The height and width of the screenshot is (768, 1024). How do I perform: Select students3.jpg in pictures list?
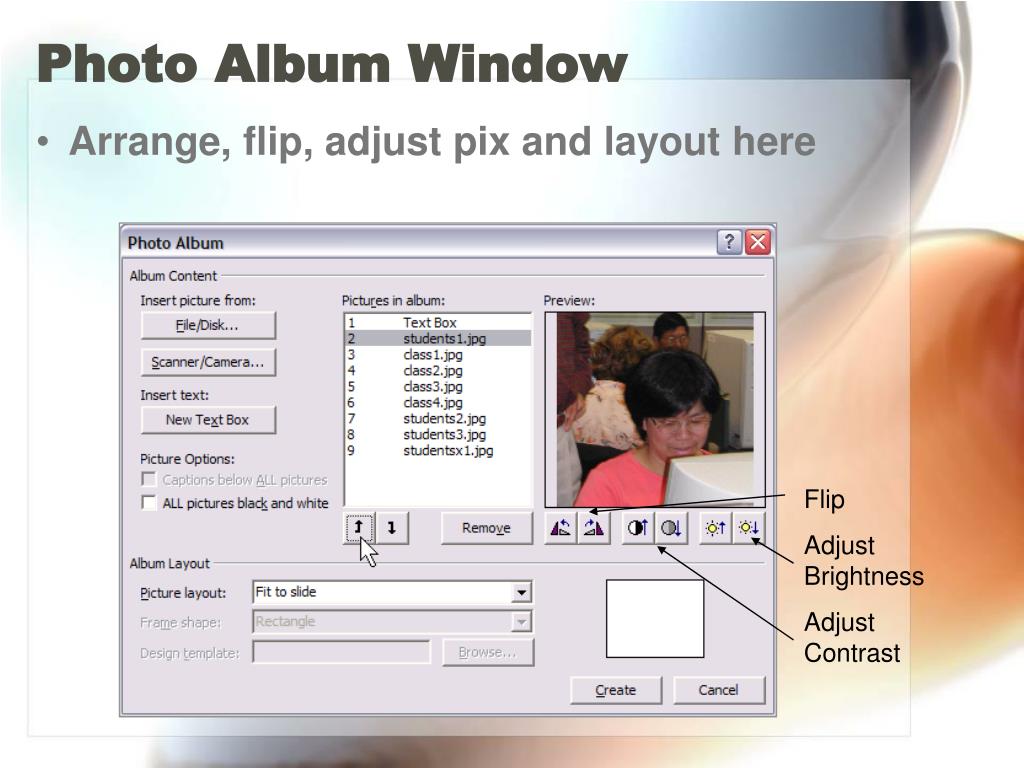coord(438,434)
